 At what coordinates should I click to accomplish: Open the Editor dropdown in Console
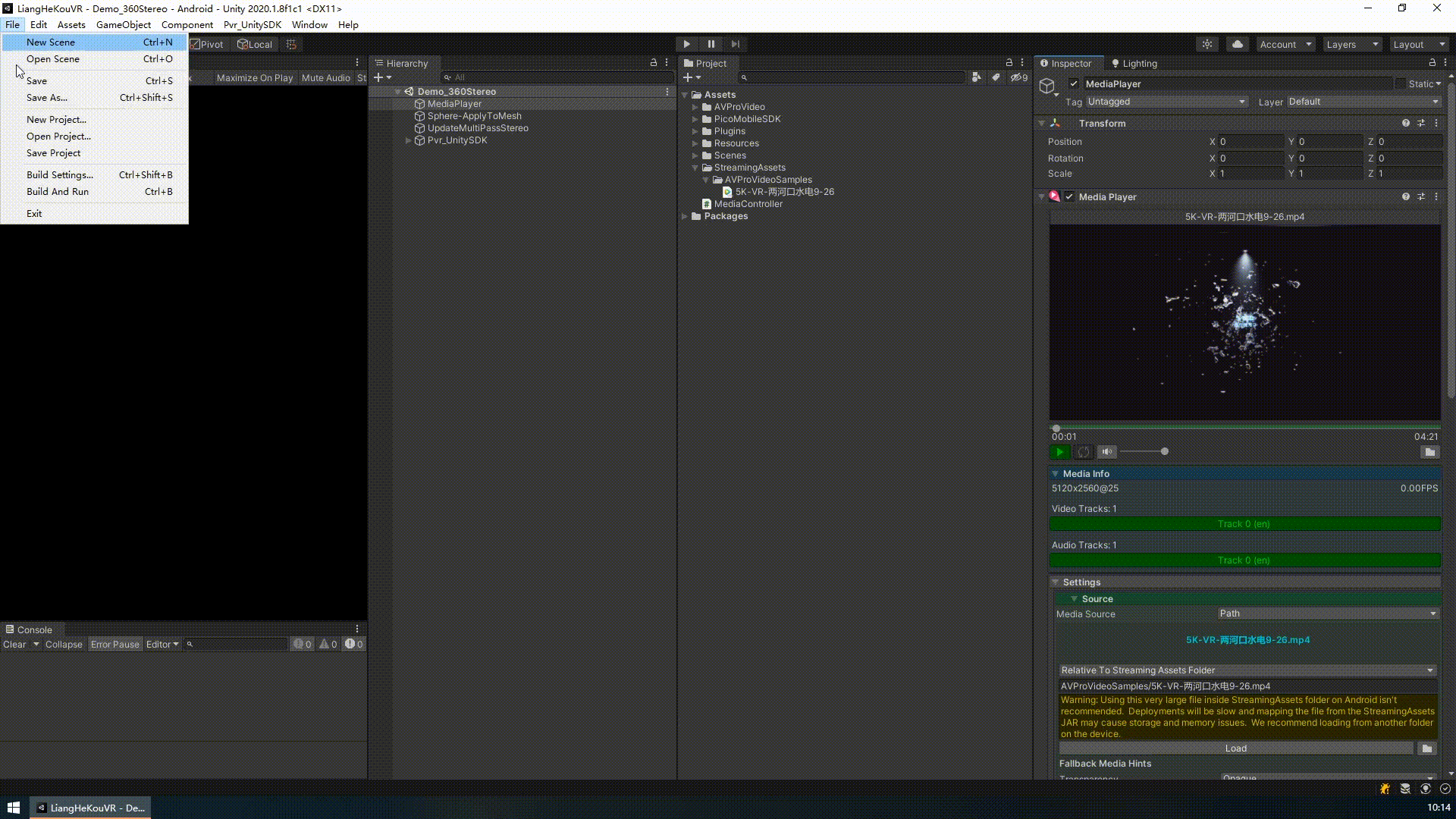tap(162, 645)
